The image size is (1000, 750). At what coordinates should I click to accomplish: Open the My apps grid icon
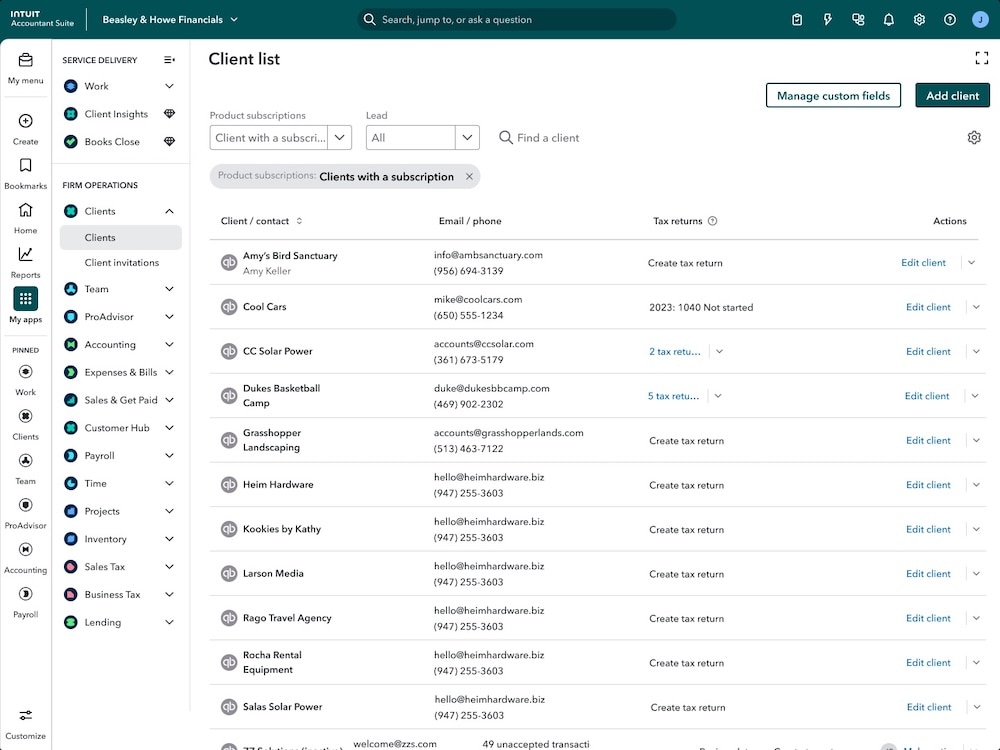click(x=24, y=298)
